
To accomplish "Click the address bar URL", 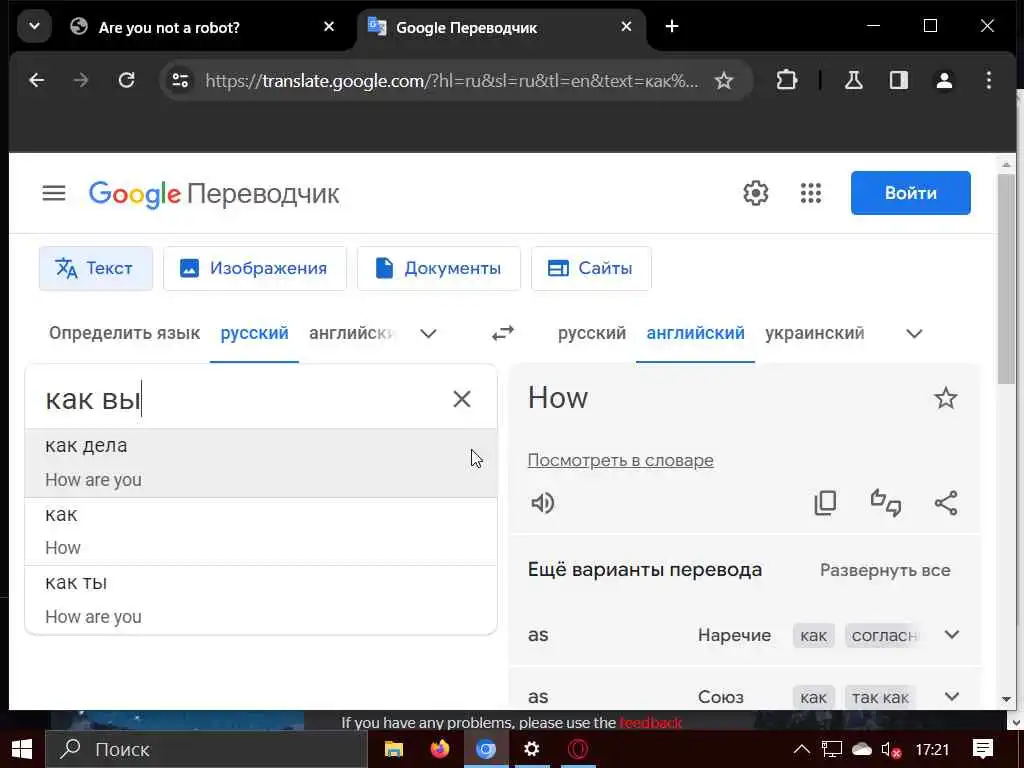I will point(451,80).
